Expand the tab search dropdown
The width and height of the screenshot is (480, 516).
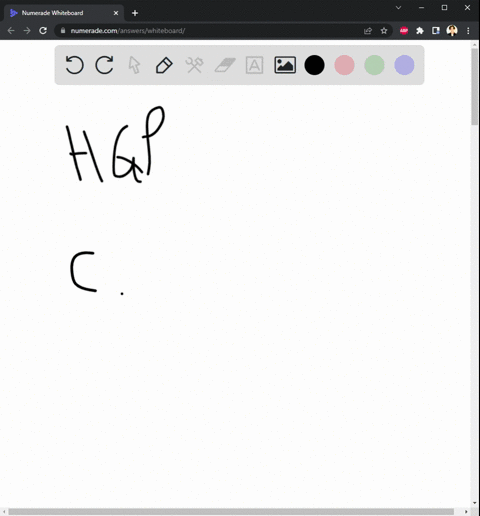coord(398,8)
